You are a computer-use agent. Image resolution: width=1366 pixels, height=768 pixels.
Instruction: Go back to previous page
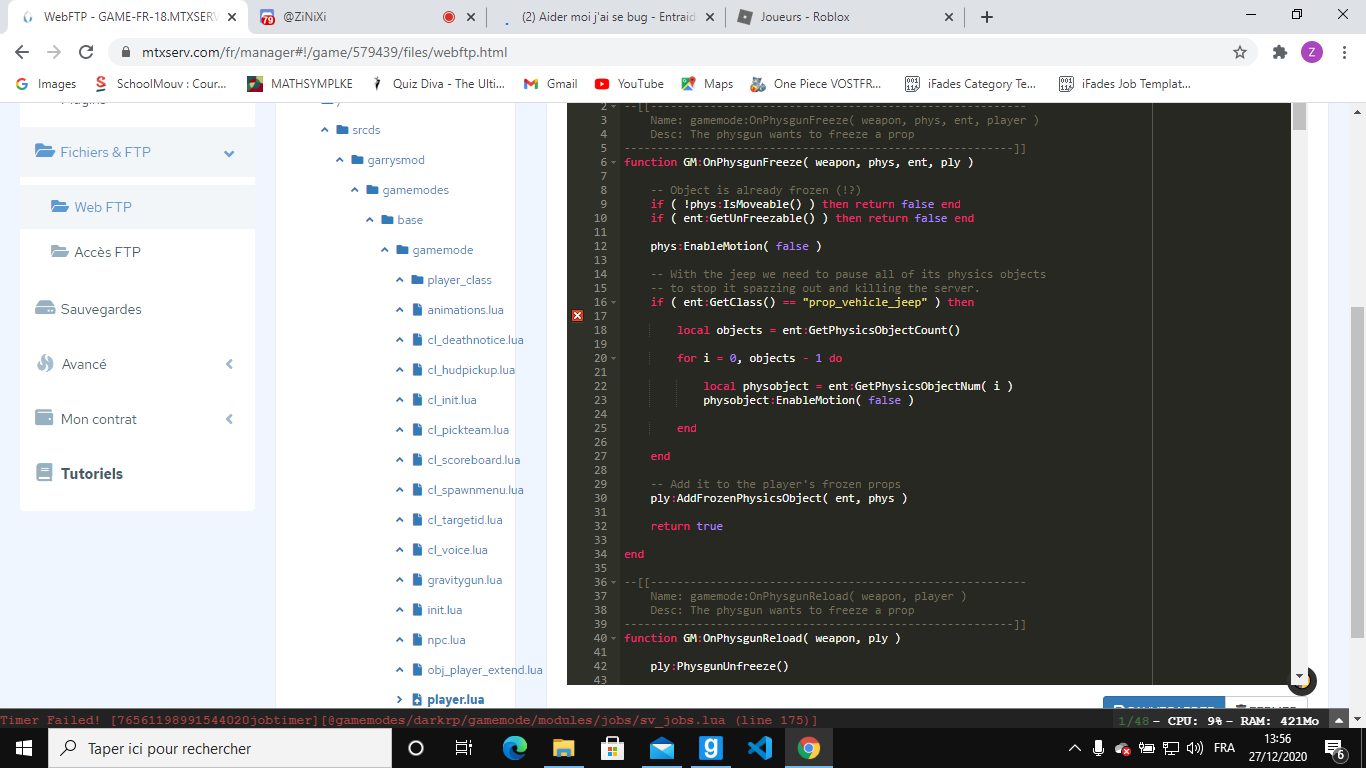[x=22, y=52]
